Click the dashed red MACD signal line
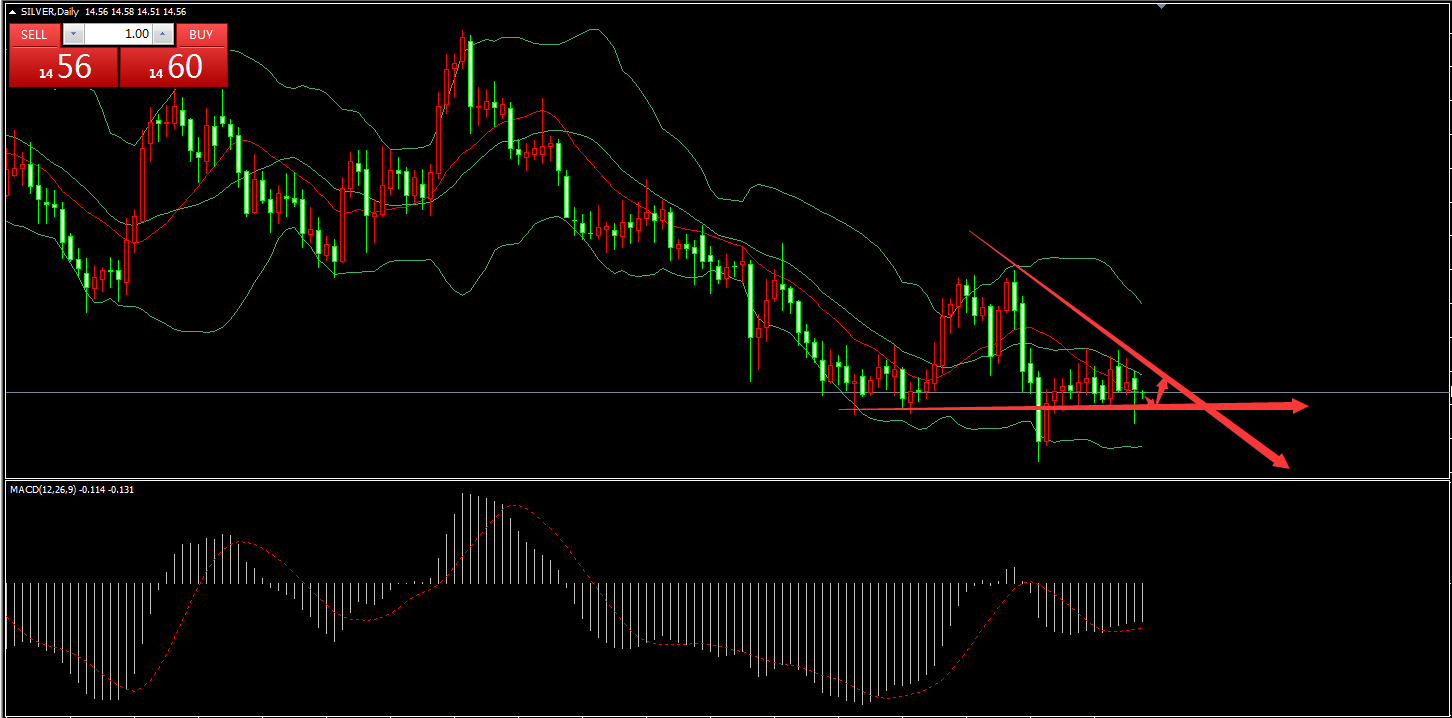1452x718 pixels. 510,506
